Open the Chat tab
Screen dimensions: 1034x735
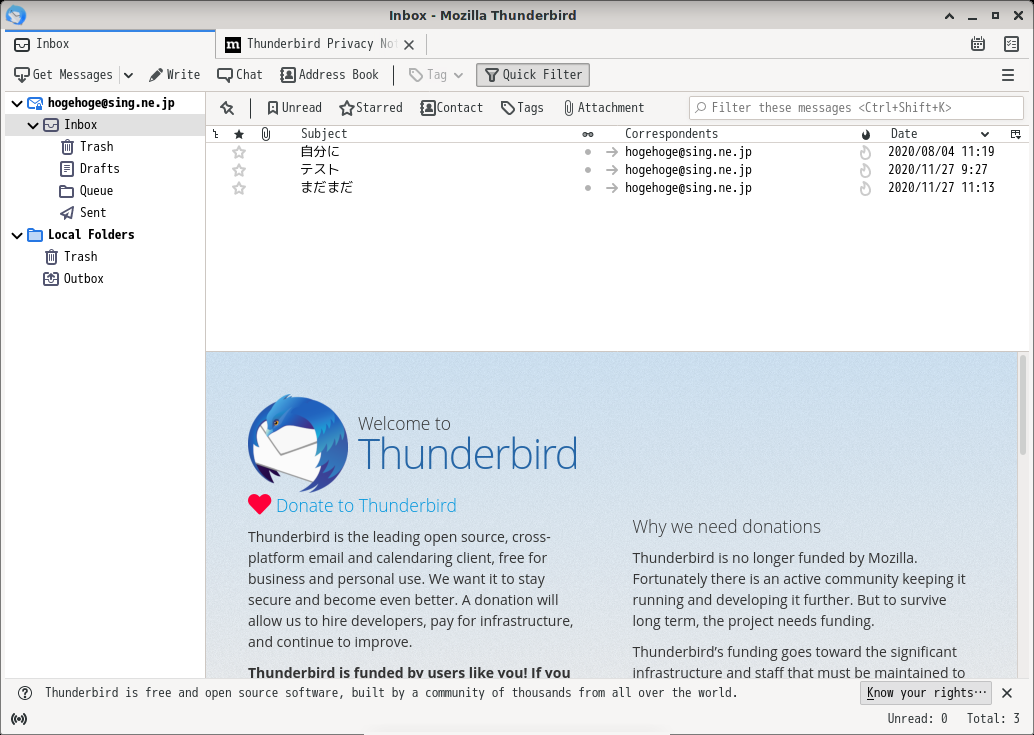[x=240, y=74]
